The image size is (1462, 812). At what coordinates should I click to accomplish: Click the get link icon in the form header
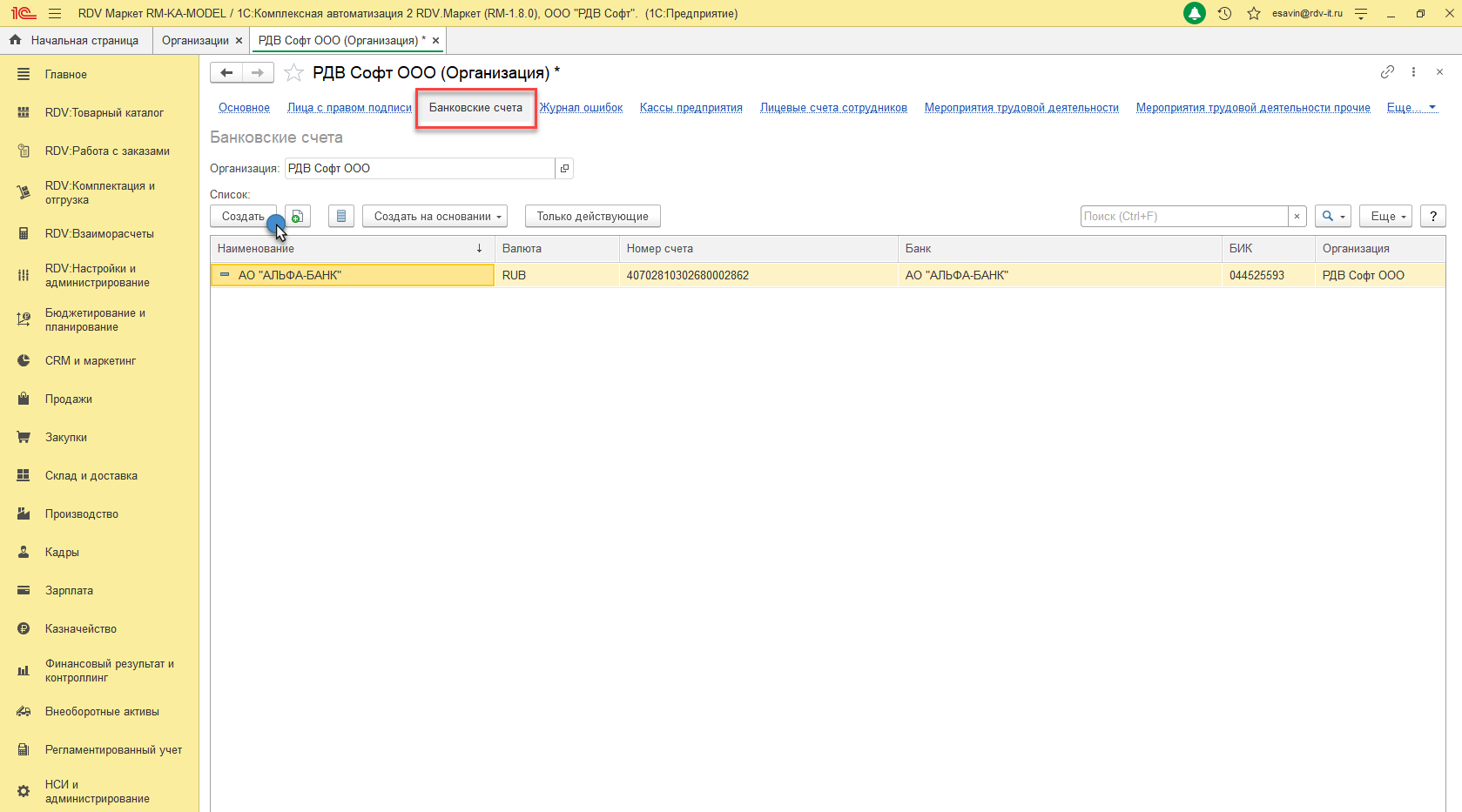[1387, 72]
